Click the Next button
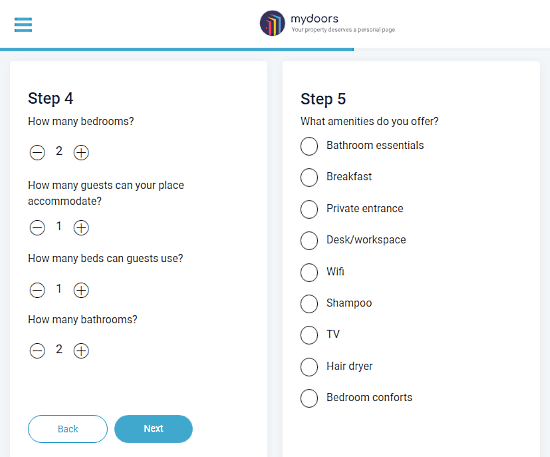The height and width of the screenshot is (457, 550). [153, 429]
